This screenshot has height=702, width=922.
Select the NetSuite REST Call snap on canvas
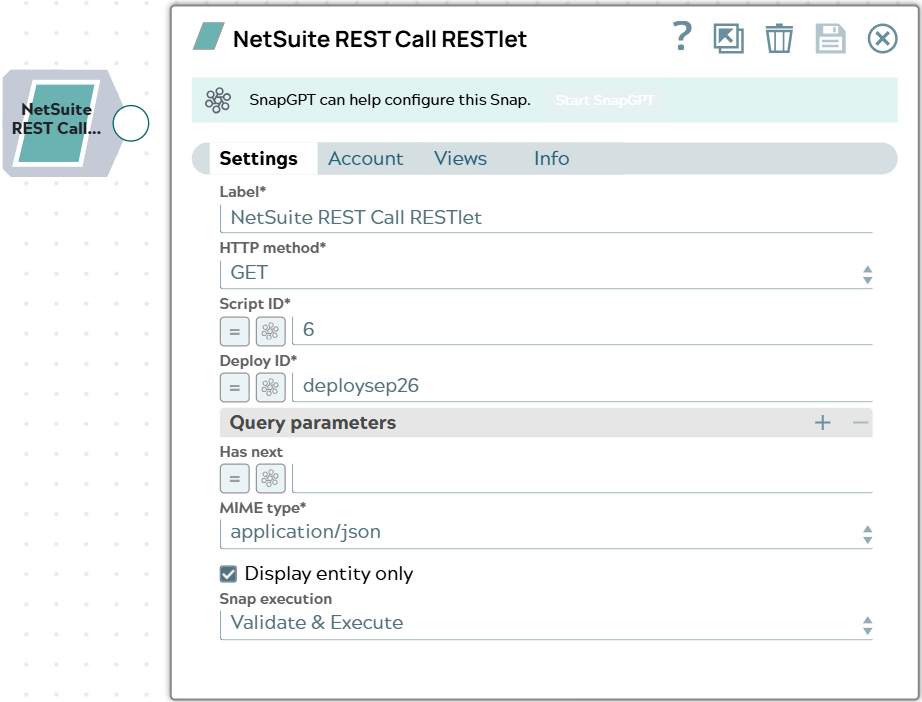57,123
